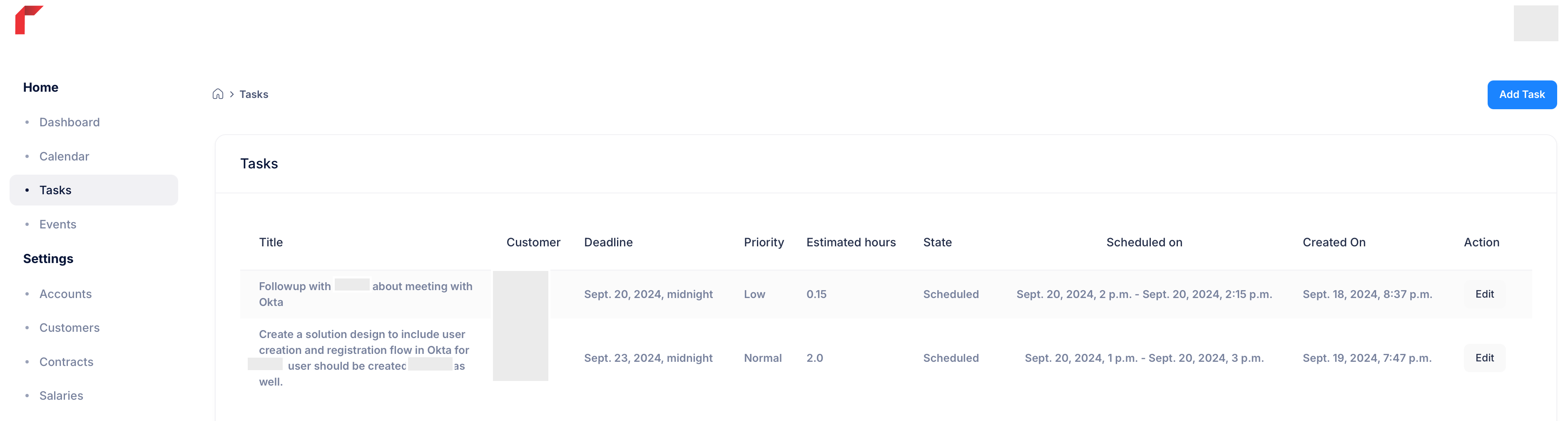The width and height of the screenshot is (1568, 421).
Task: Click the Estimated hours column header
Action: pos(851,242)
